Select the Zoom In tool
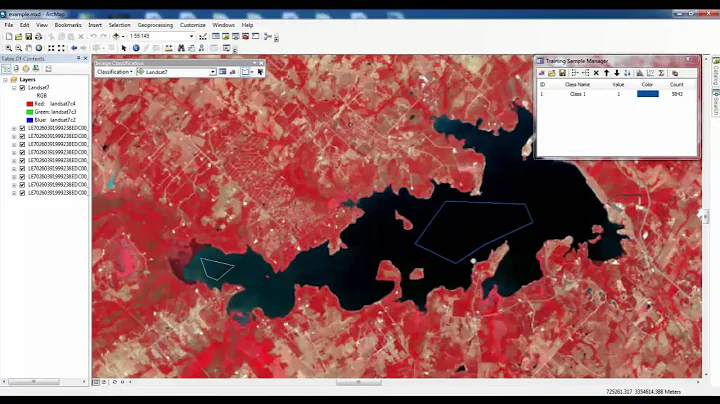The image size is (720, 404). coord(9,48)
